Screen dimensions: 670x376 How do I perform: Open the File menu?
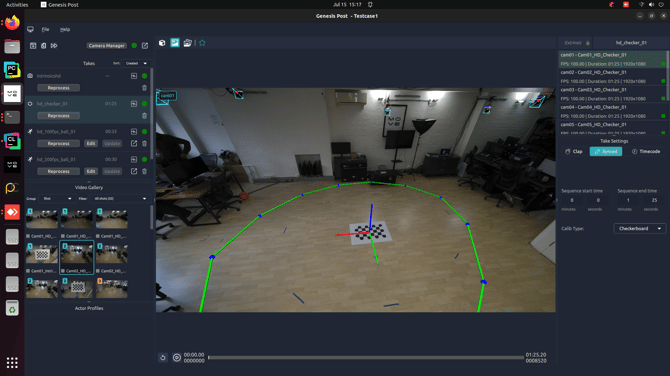point(45,29)
